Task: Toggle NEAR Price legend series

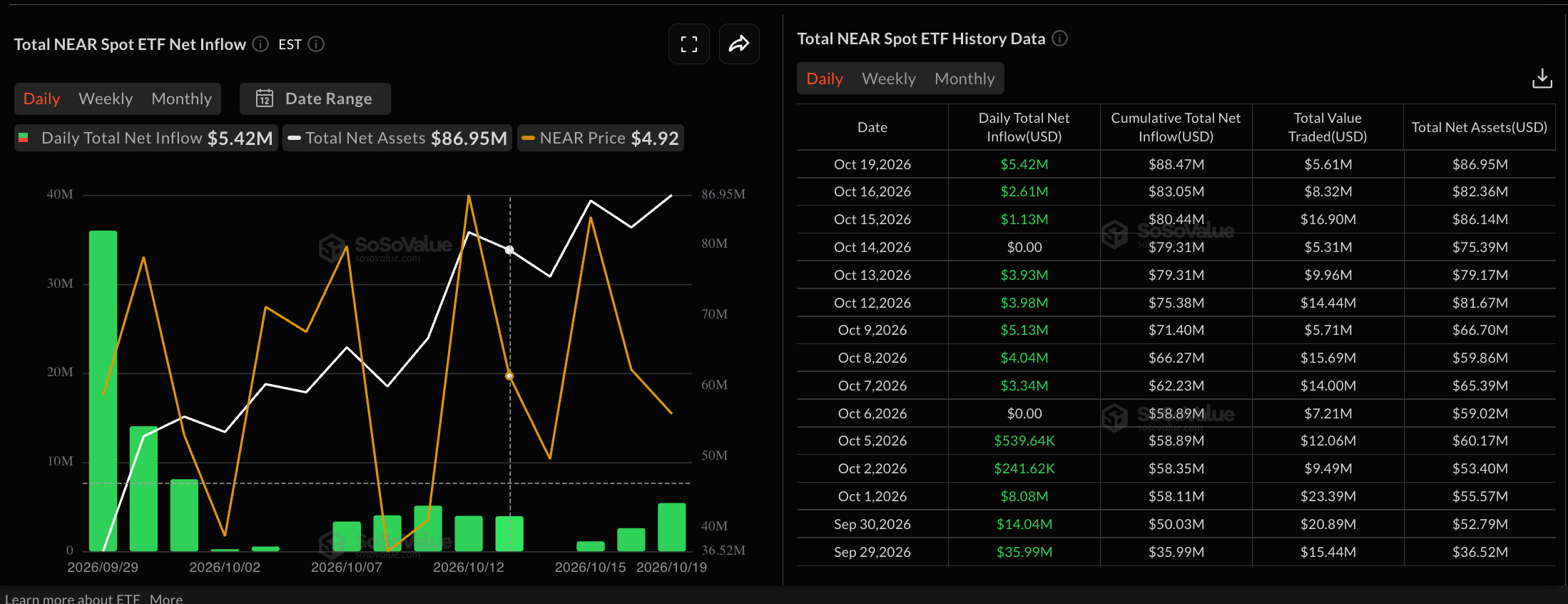Action: [600, 138]
